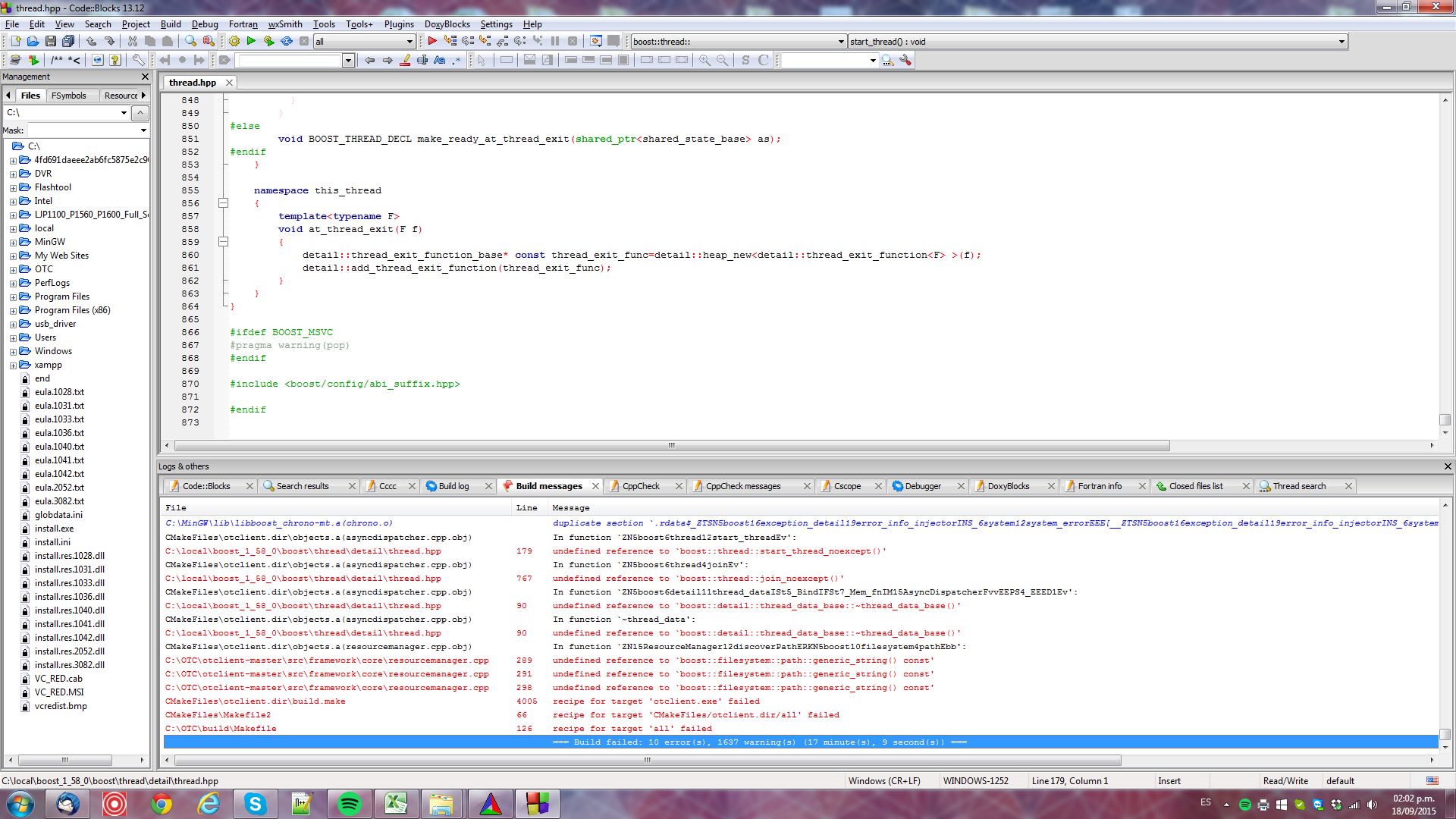Screen dimensions: 1456x819
Task: Click the go-up folder button beside C:\
Action: click(140, 113)
